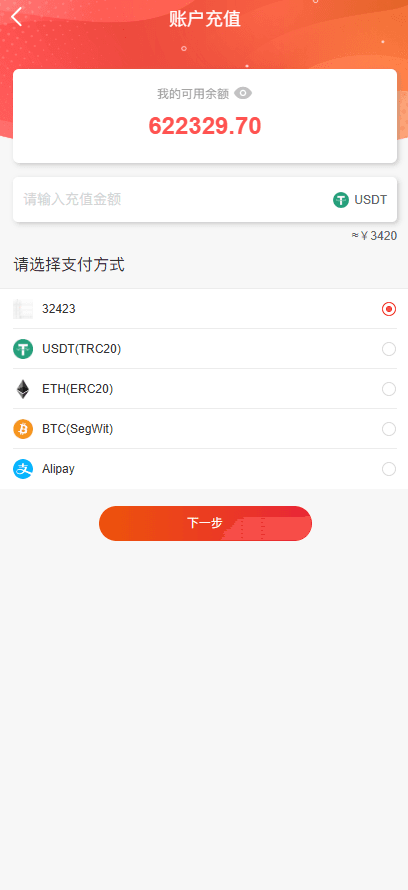Image resolution: width=408 pixels, height=890 pixels.
Task: Click the USDT currency label
Action: (x=371, y=200)
